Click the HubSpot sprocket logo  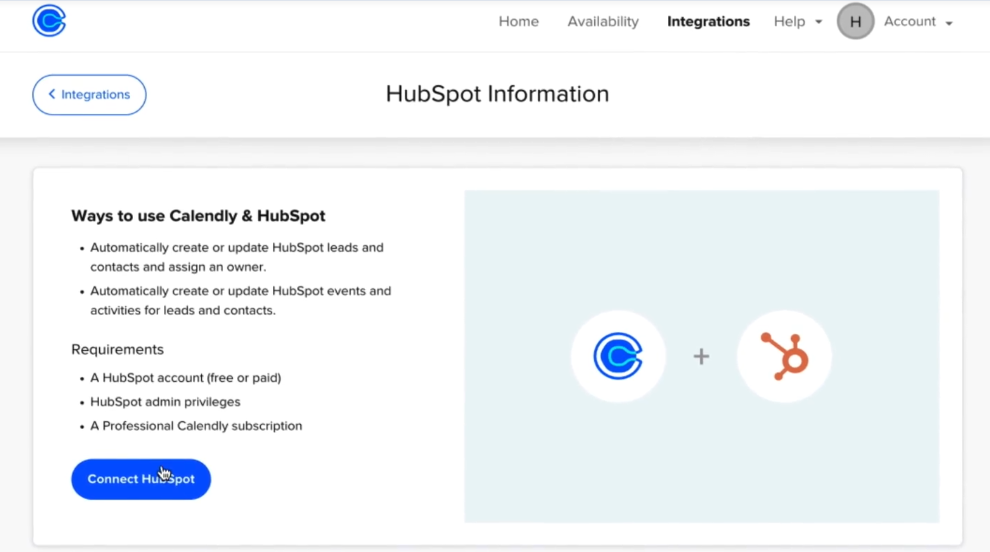[x=784, y=356]
